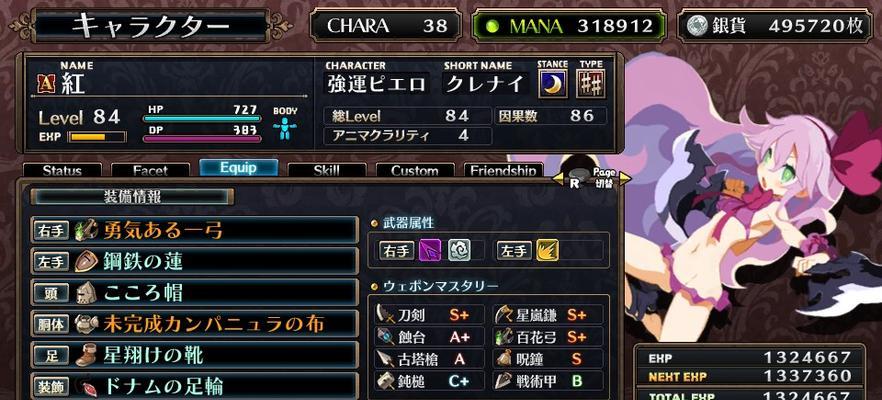Click the right page switch arrow
Image resolution: width=882 pixels, height=400 pixels.
tap(625, 180)
